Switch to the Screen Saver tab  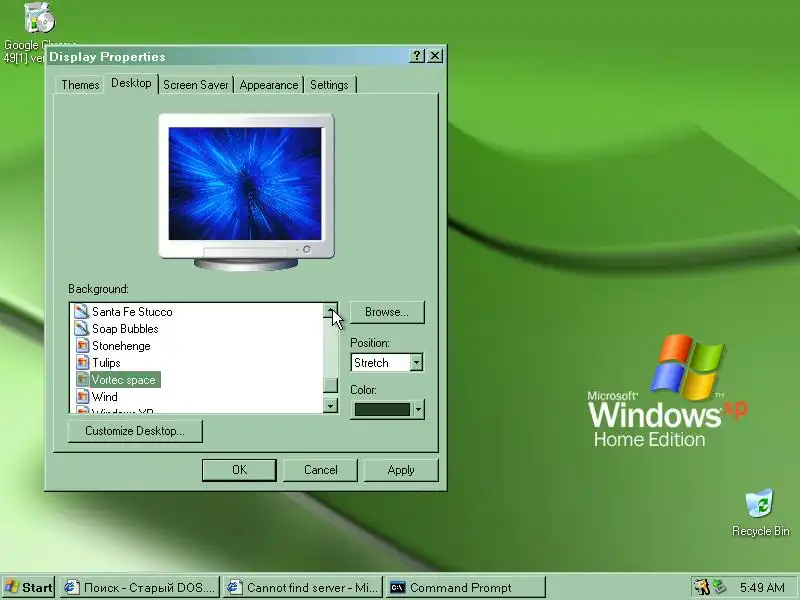195,85
